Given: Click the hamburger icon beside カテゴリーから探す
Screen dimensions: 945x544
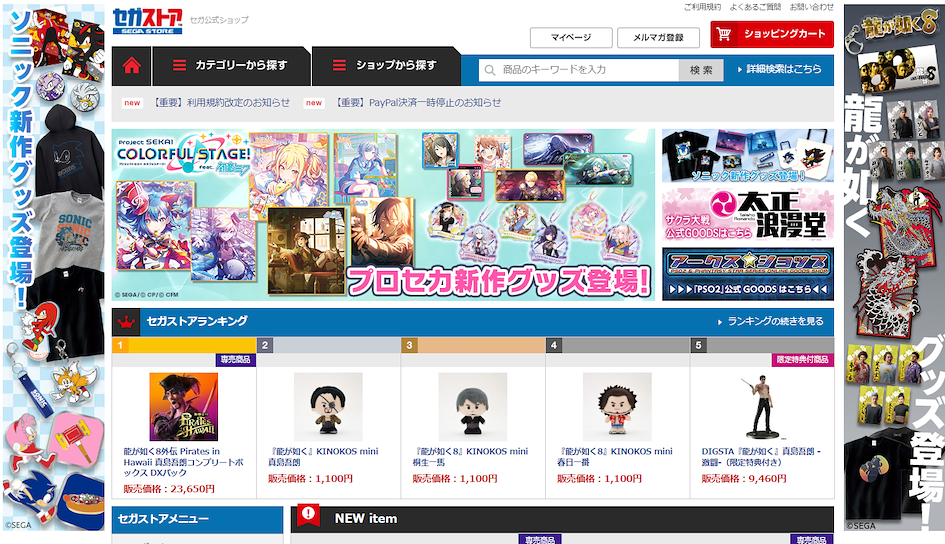Looking at the screenshot, I should [x=179, y=65].
